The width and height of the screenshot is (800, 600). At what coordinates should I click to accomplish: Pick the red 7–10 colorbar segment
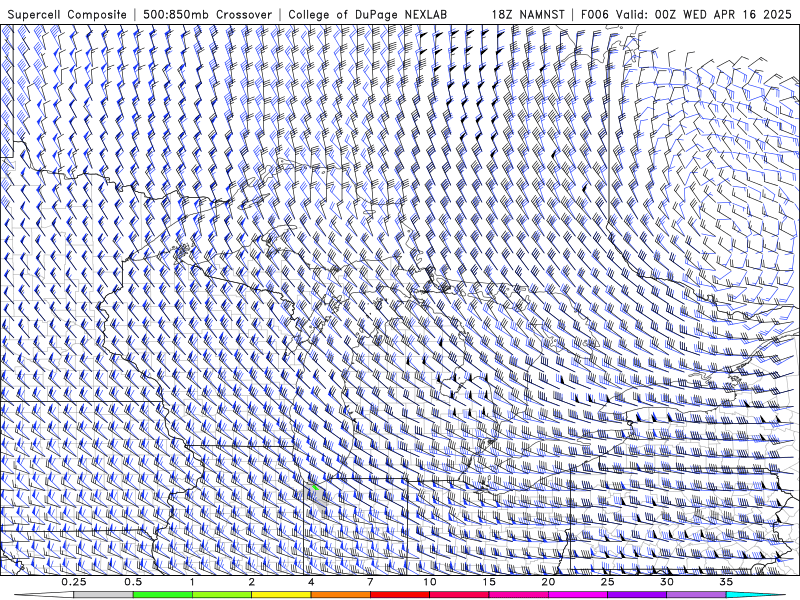pos(400,595)
